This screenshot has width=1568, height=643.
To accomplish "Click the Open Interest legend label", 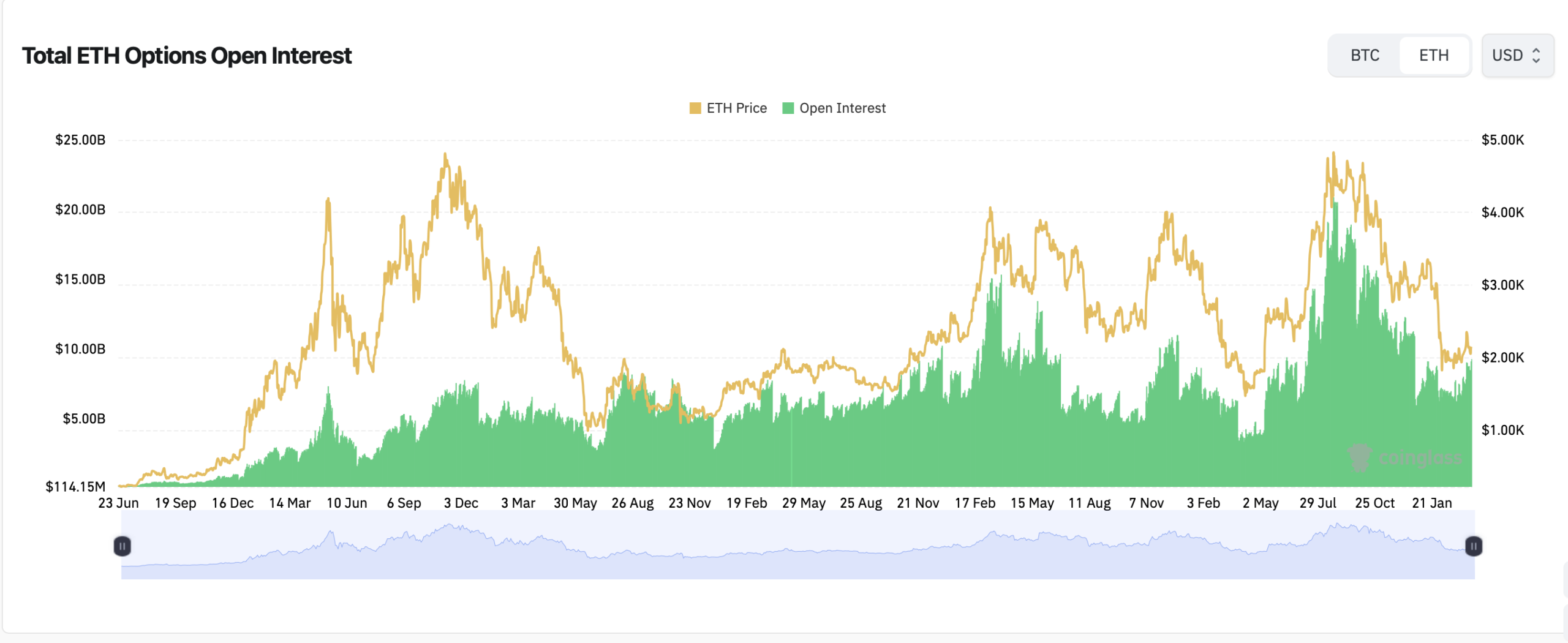I will [840, 108].
